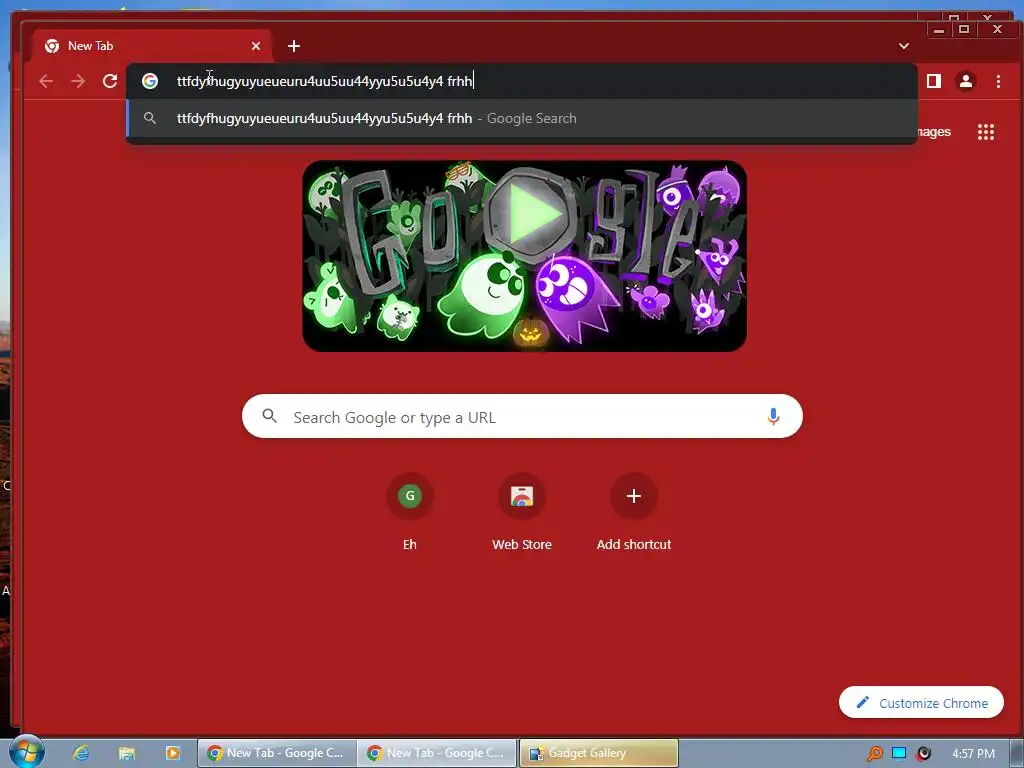Go forward using the forward arrow

(x=78, y=81)
